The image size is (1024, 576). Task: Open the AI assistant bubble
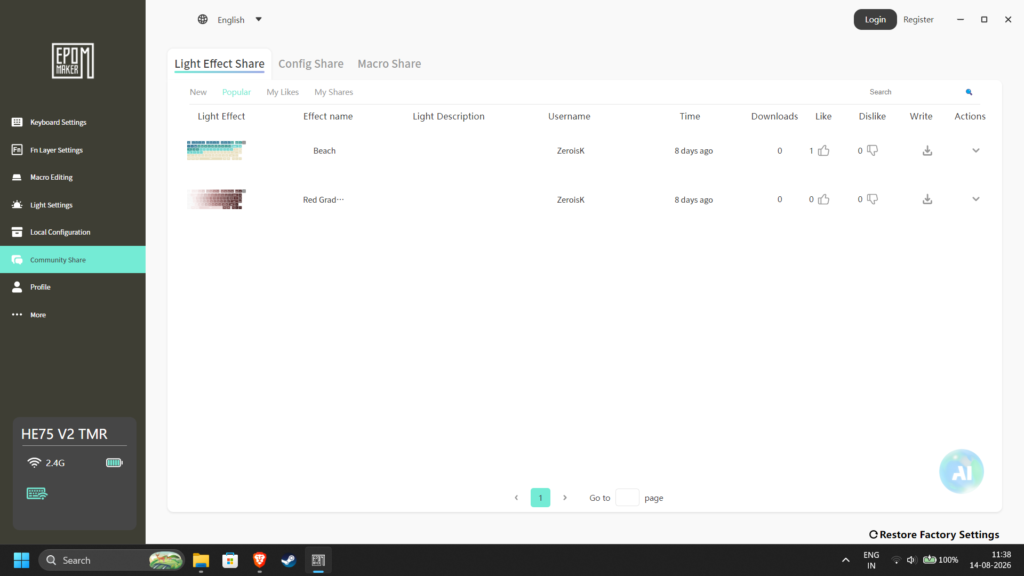(x=961, y=471)
